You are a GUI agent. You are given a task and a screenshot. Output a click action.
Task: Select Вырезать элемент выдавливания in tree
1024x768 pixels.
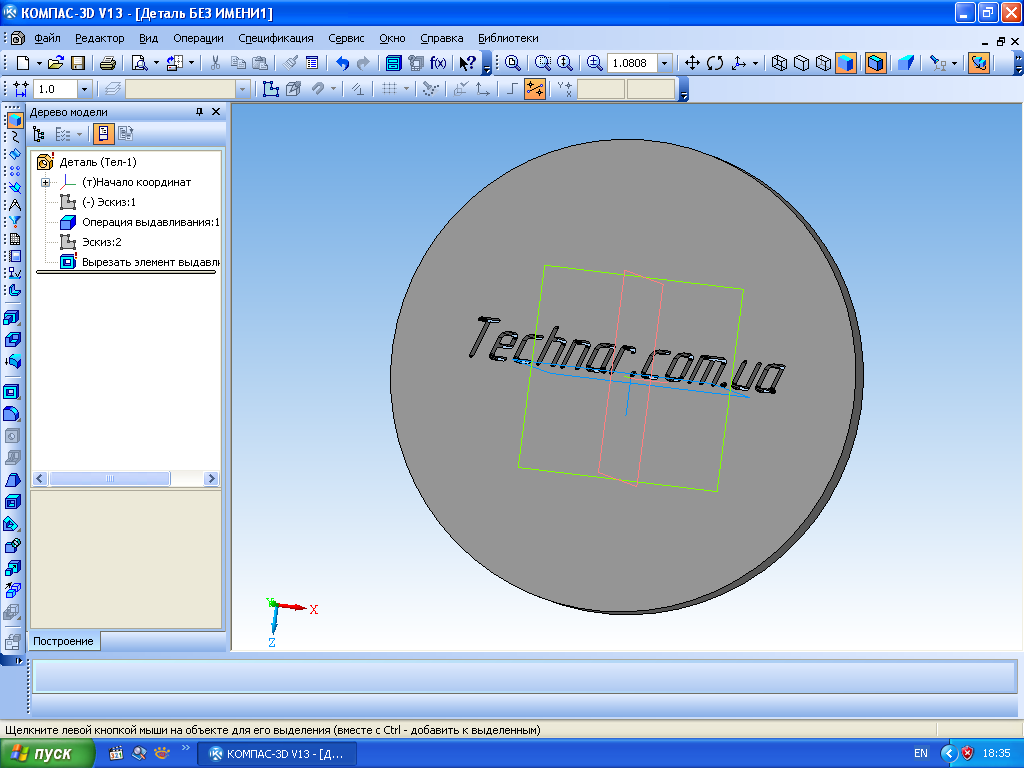point(151,263)
